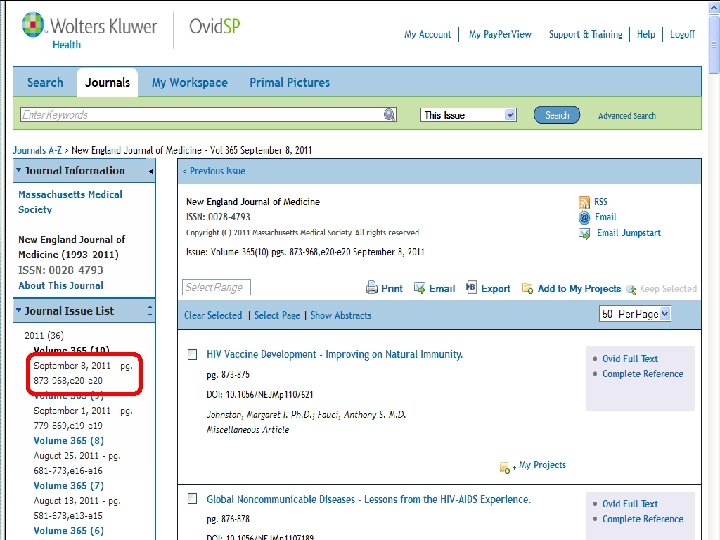The width and height of the screenshot is (720, 540).
Task: Open My Account link
Action: pyautogui.click(x=428, y=34)
